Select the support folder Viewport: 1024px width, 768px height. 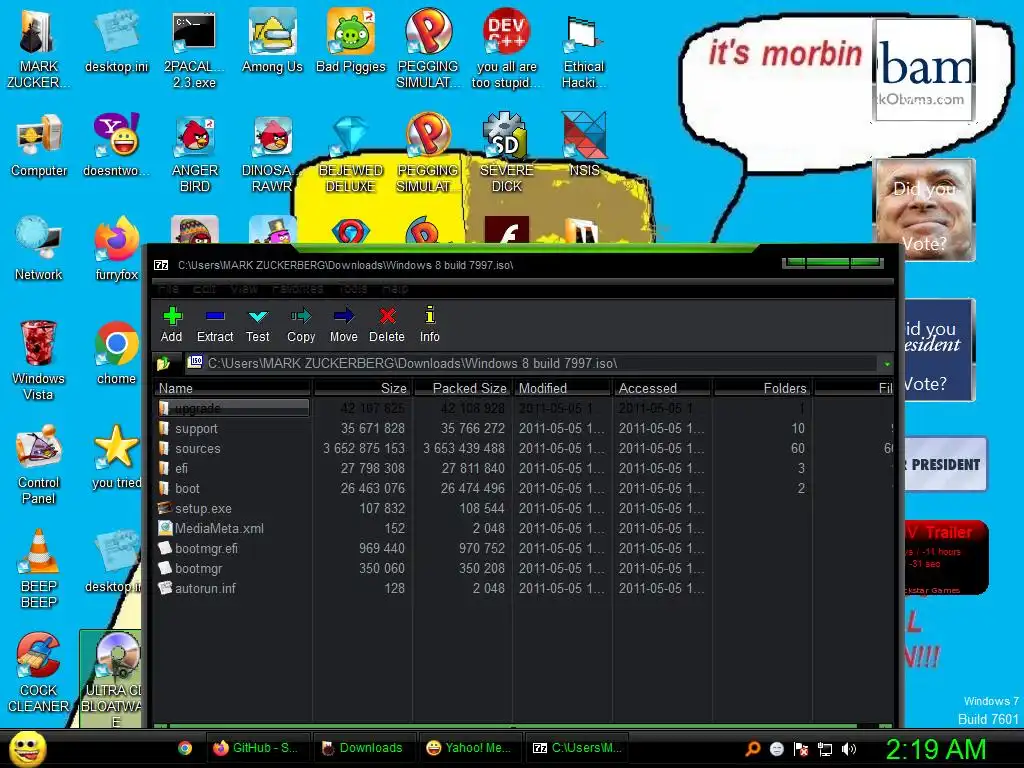point(196,428)
